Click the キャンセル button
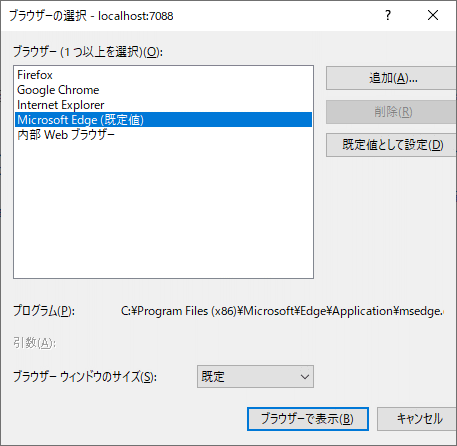The height and width of the screenshot is (446, 457). point(418,419)
